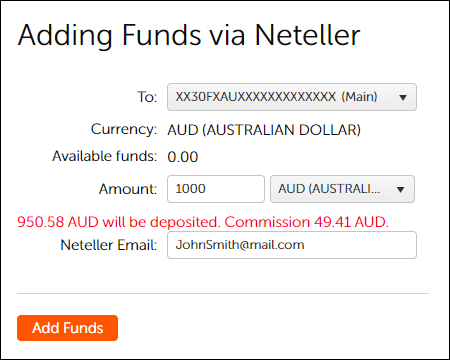Click the Amount: label

point(128,189)
